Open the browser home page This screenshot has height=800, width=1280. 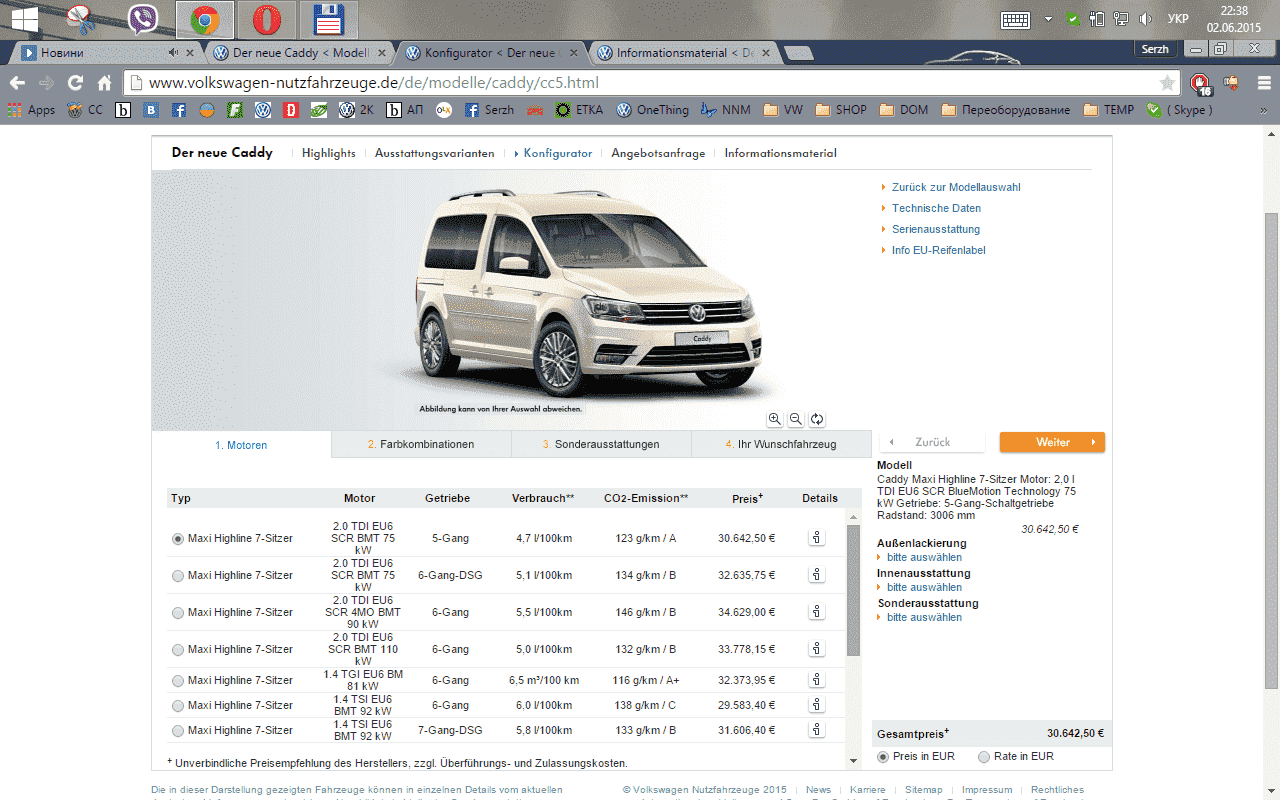click(x=104, y=83)
